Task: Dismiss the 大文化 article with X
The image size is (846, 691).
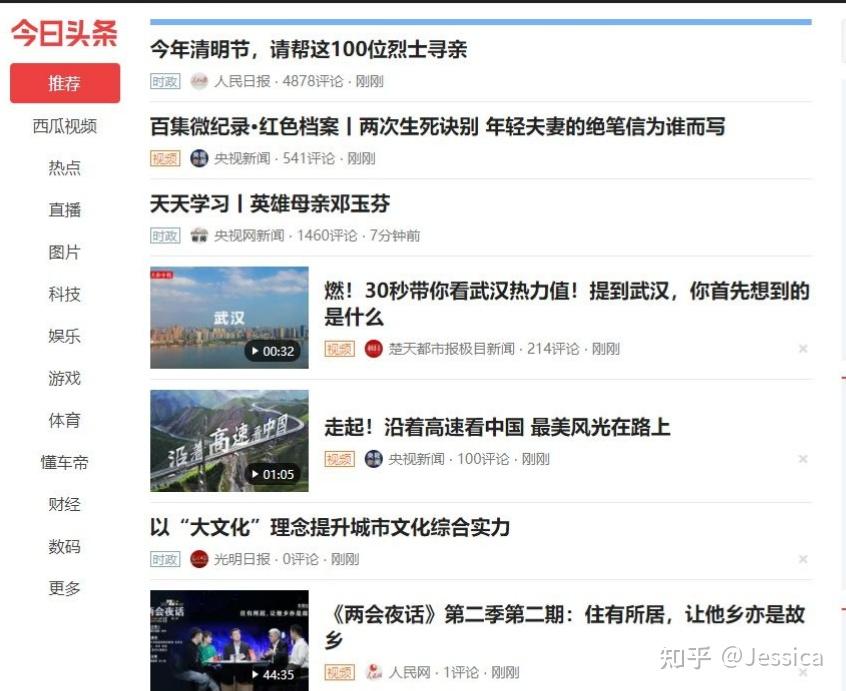Action: (x=803, y=559)
